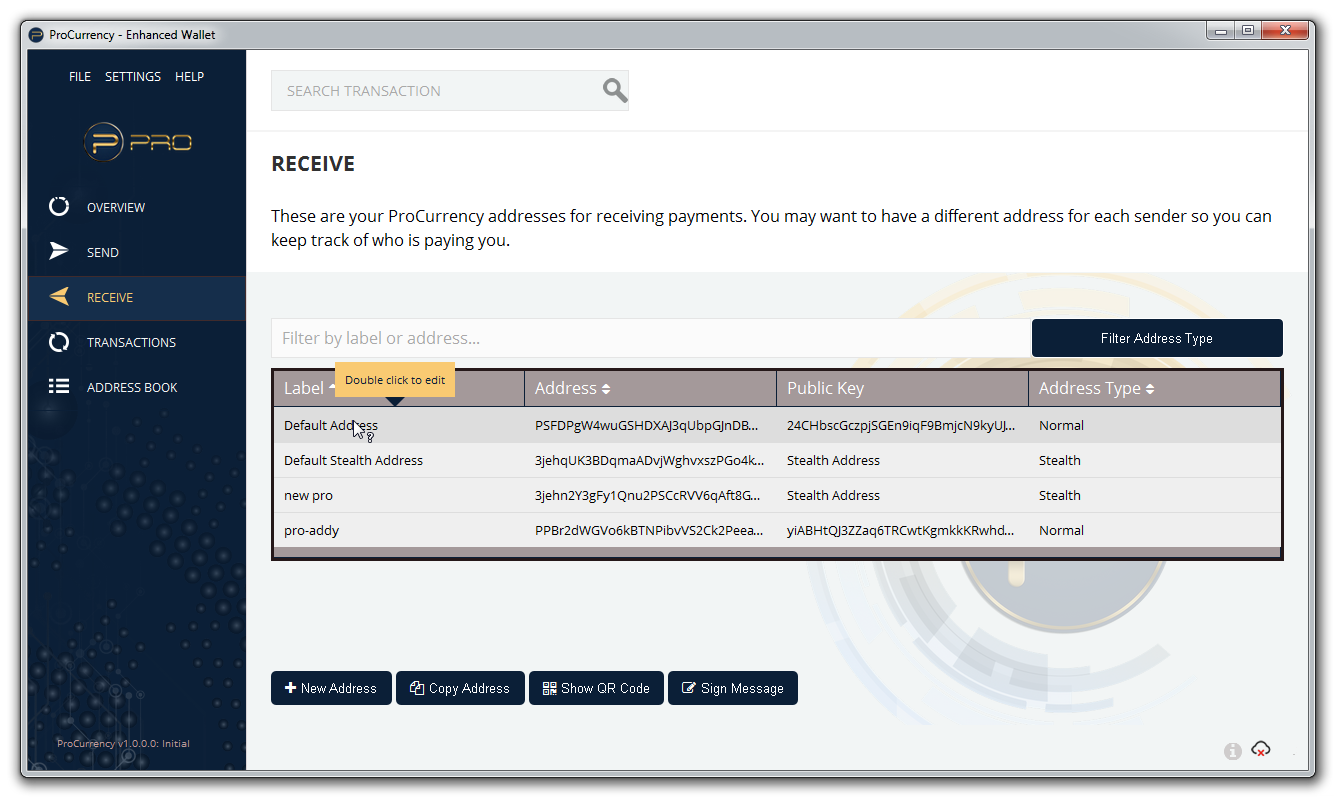This screenshot has width=1336, height=798.
Task: Click the Copy Address button
Action: click(x=460, y=688)
